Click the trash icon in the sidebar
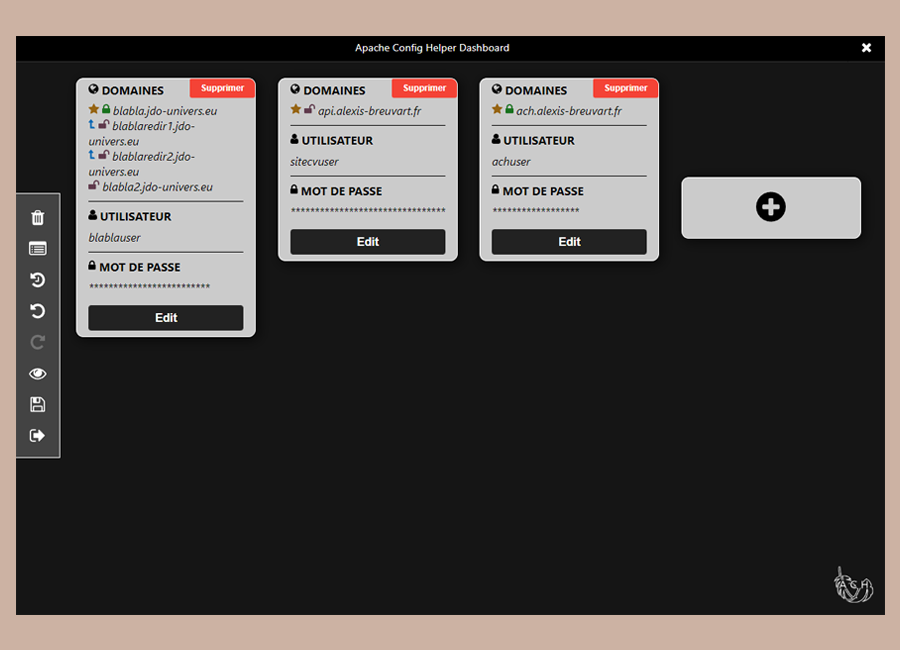Screen dimensions: 900x650 [x=38, y=218]
